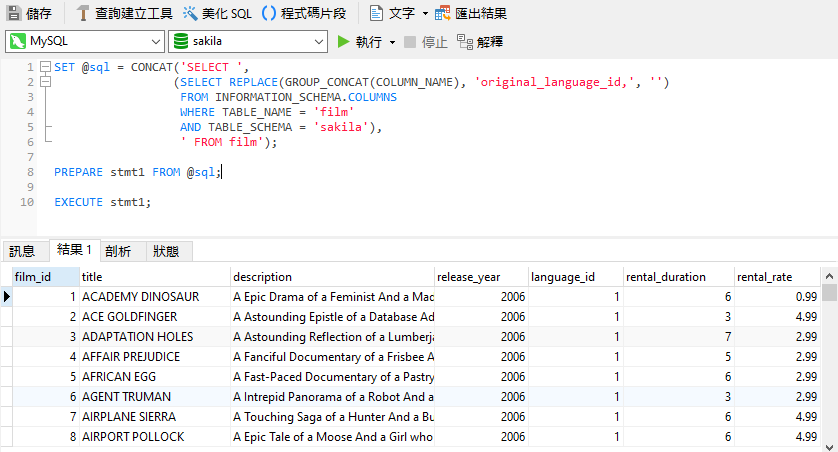The width and height of the screenshot is (838, 452).
Task: Click the 美化 SQL beautify icon
Action: [190, 13]
